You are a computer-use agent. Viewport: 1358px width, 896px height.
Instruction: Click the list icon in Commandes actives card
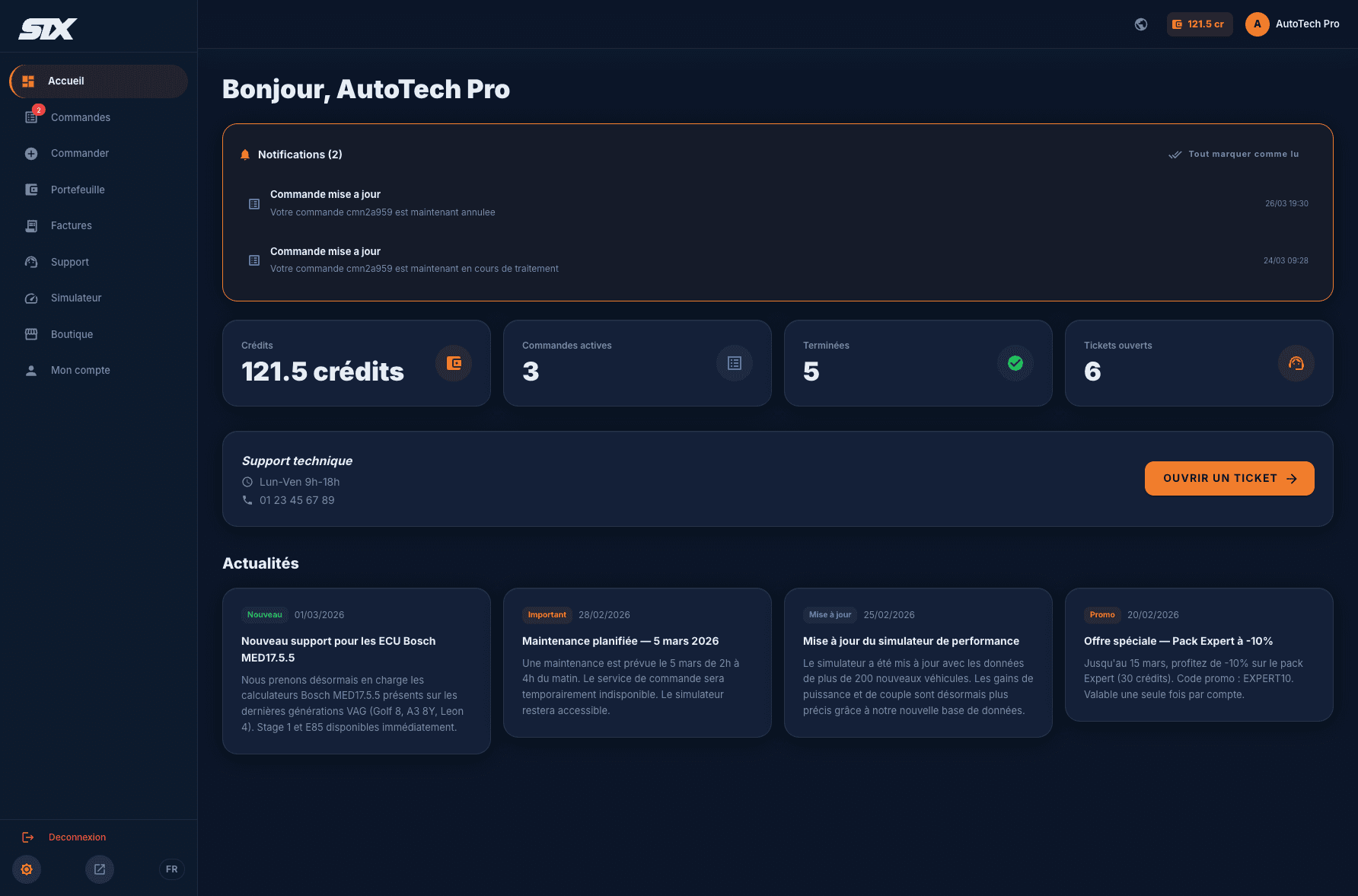735,363
